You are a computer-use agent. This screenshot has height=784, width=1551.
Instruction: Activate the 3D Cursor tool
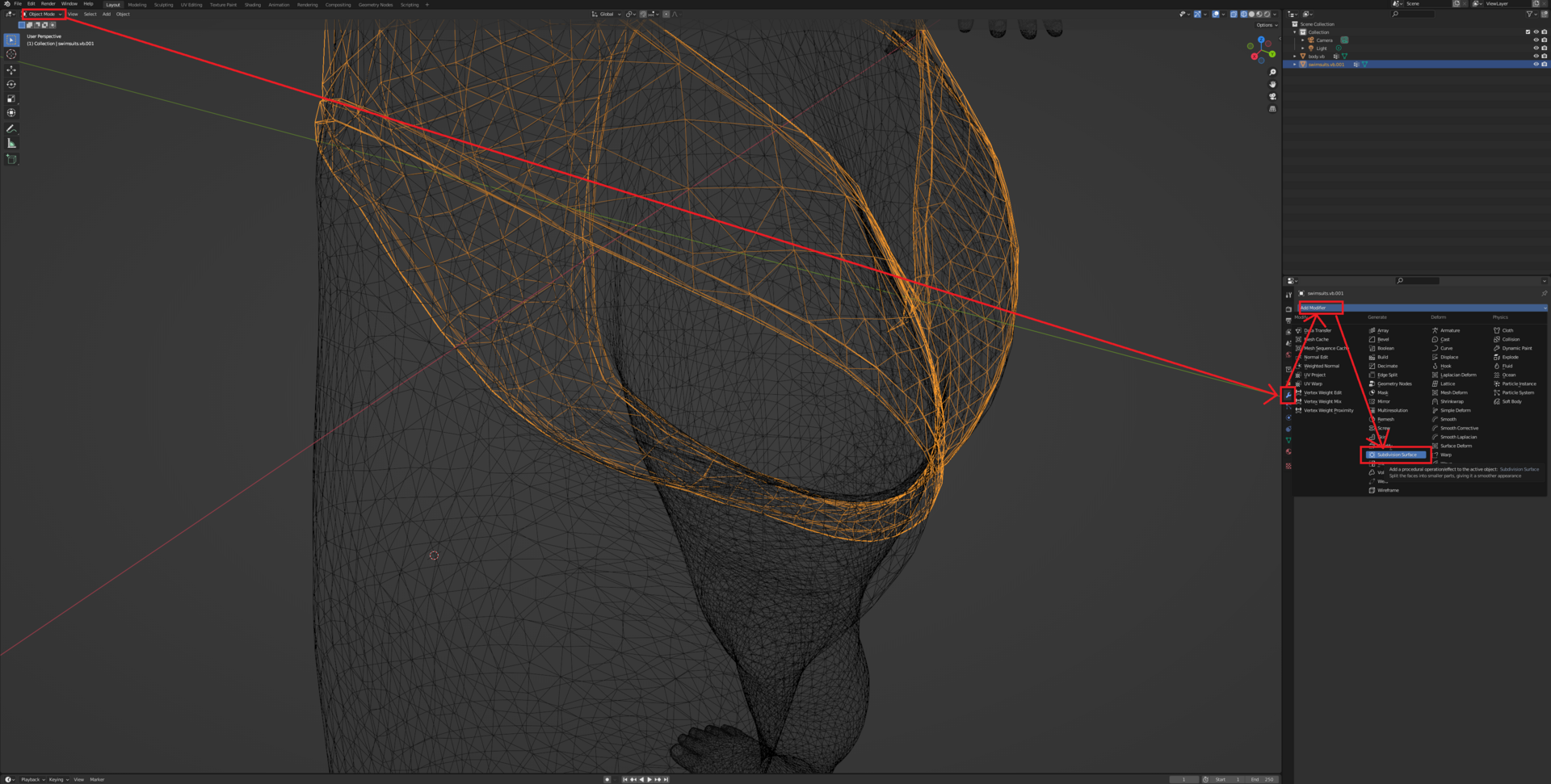[x=11, y=54]
